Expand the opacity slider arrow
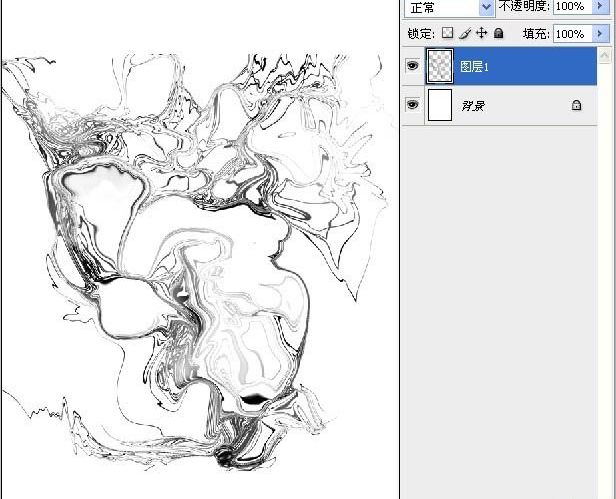This screenshot has width=616, height=499. [x=600, y=6]
